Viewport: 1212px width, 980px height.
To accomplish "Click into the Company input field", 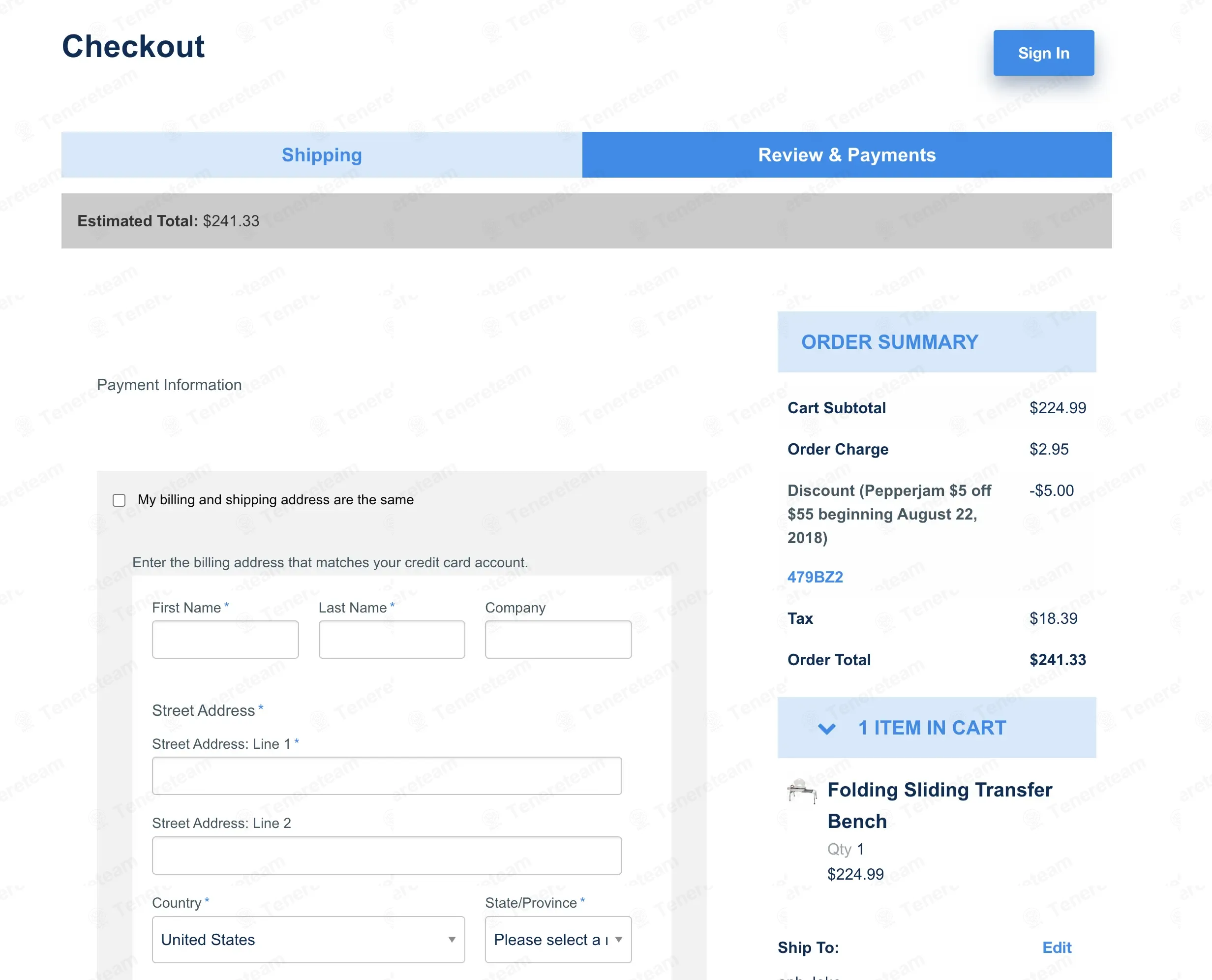I will click(558, 639).
